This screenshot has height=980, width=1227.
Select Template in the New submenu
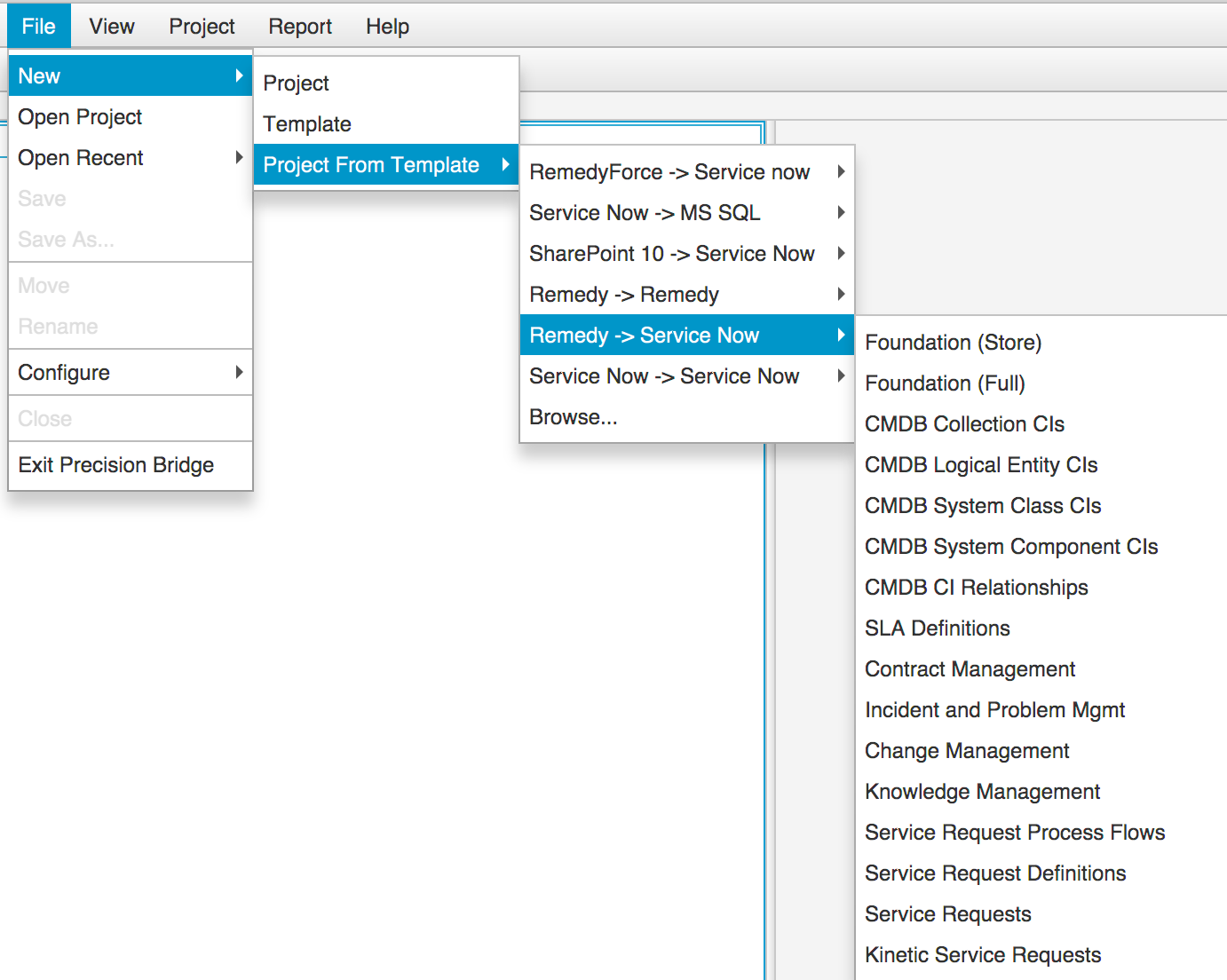pyautogui.click(x=386, y=123)
